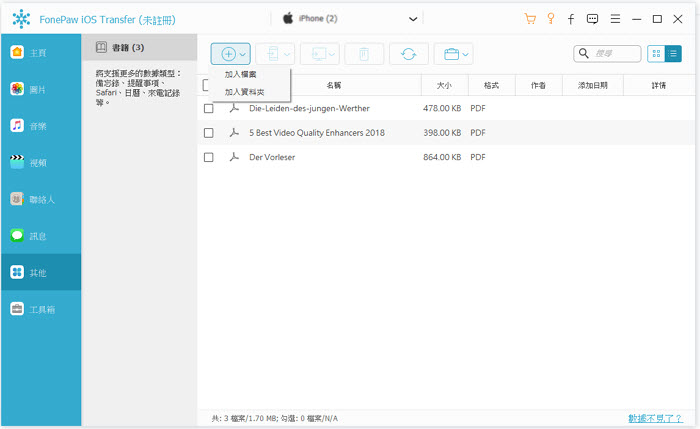Choose 加入檔案 from the add menu
Viewport: 700px width, 429px height.
click(x=241, y=75)
